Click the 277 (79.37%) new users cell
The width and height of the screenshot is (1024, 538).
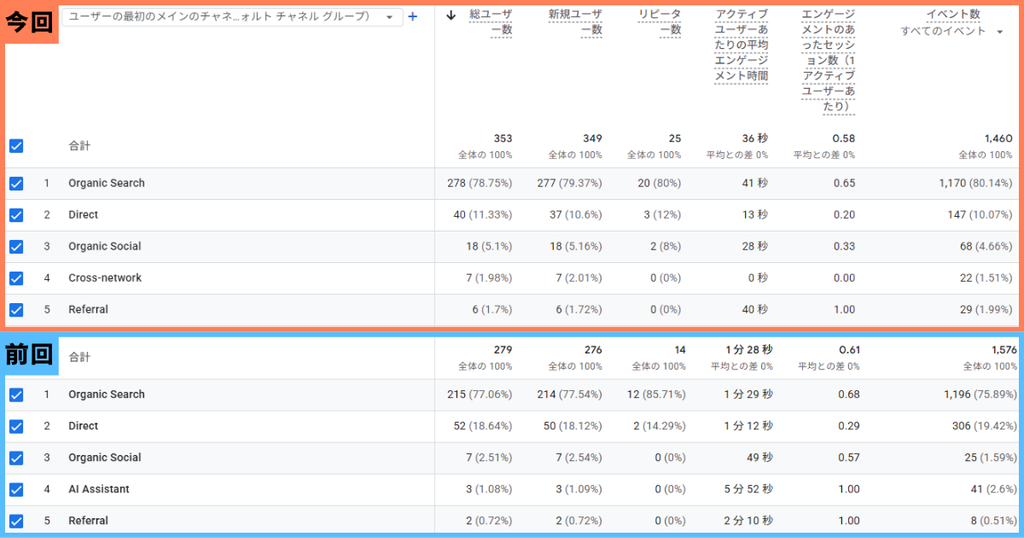(x=569, y=183)
